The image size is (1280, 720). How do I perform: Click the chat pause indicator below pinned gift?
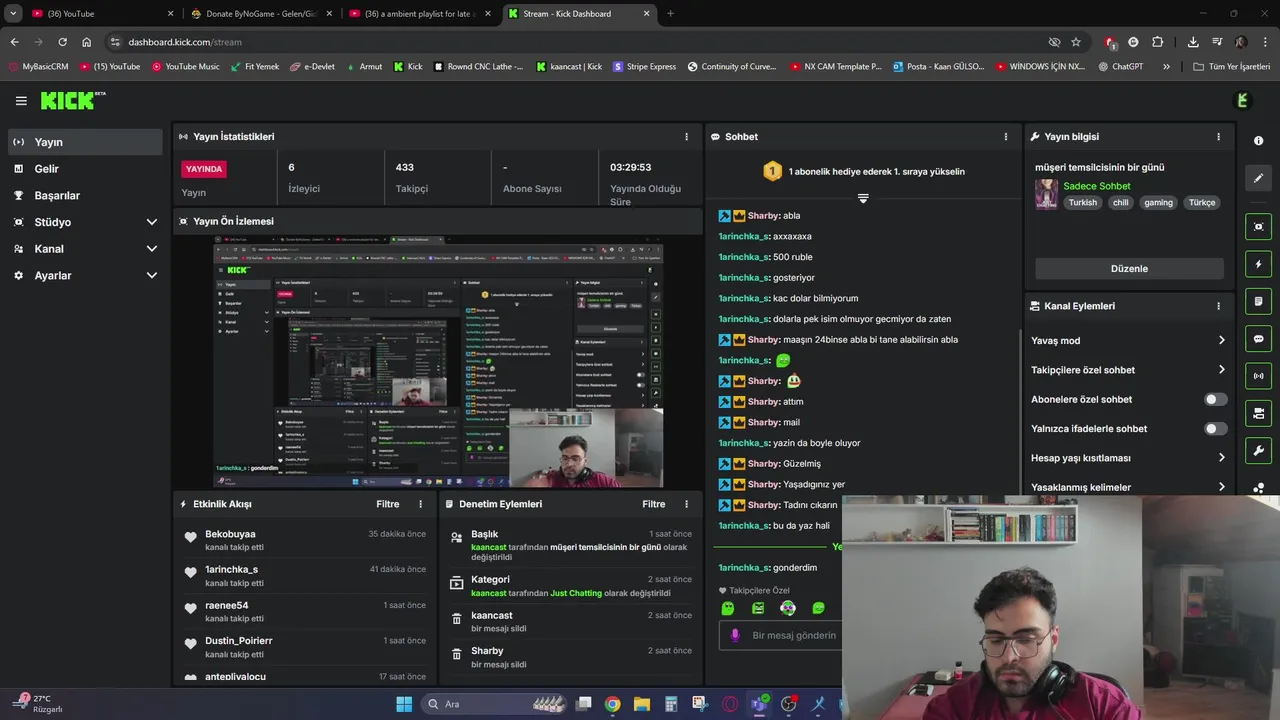863,198
